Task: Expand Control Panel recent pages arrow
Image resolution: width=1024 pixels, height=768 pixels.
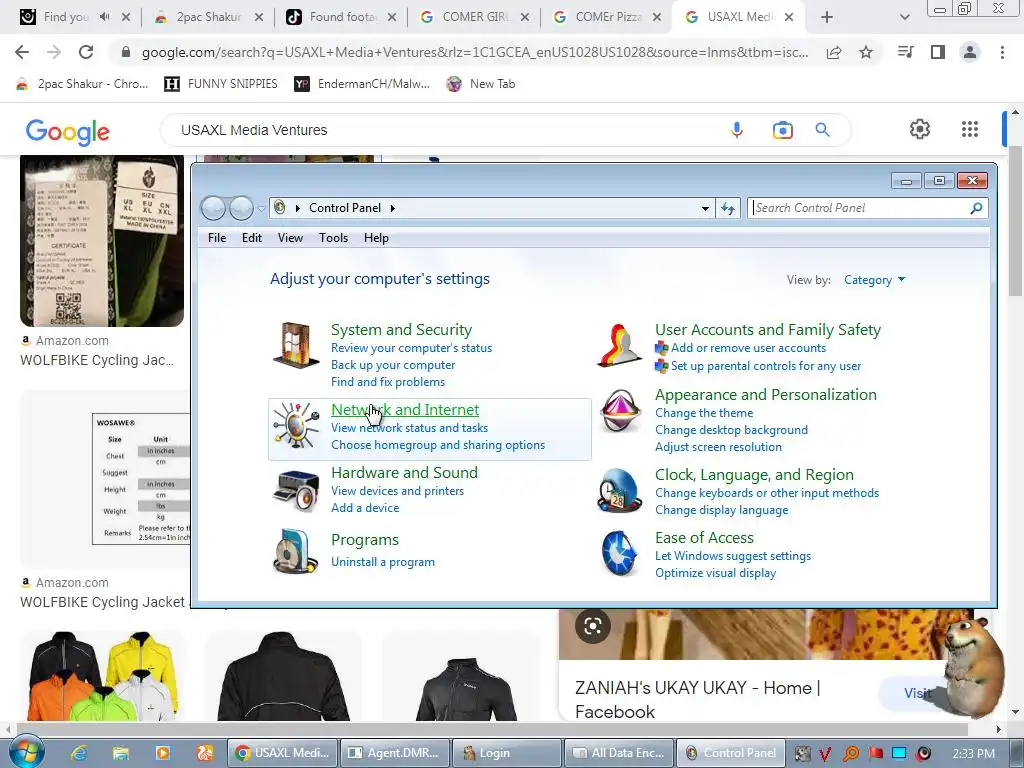Action: (261, 208)
